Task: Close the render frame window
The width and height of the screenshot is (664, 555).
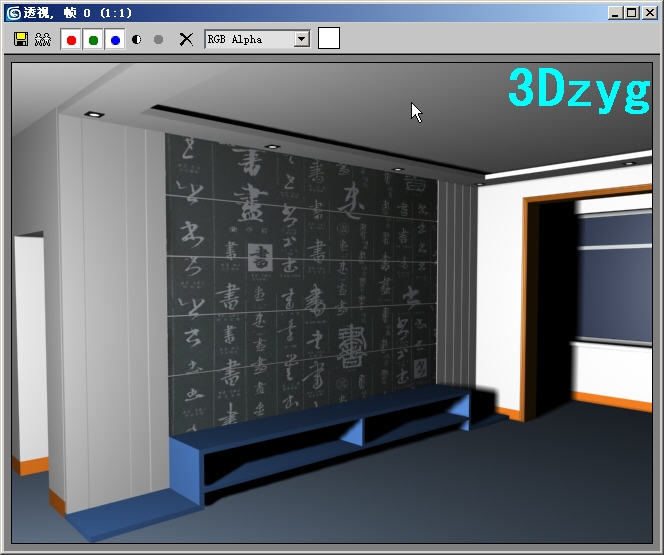Action: coord(650,13)
